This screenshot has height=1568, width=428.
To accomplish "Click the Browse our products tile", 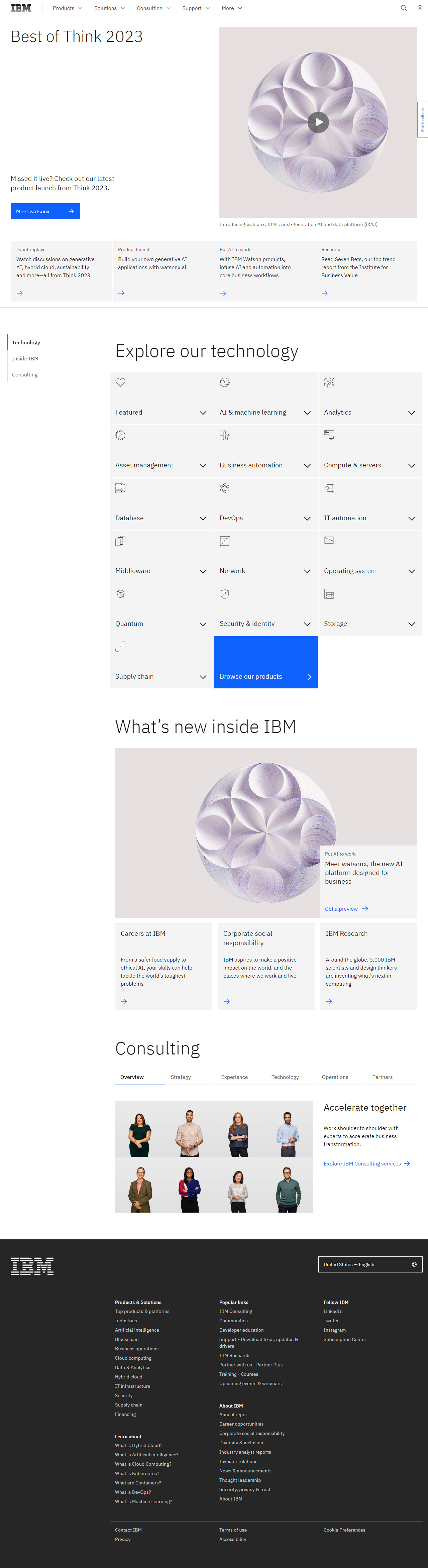I will (x=266, y=662).
